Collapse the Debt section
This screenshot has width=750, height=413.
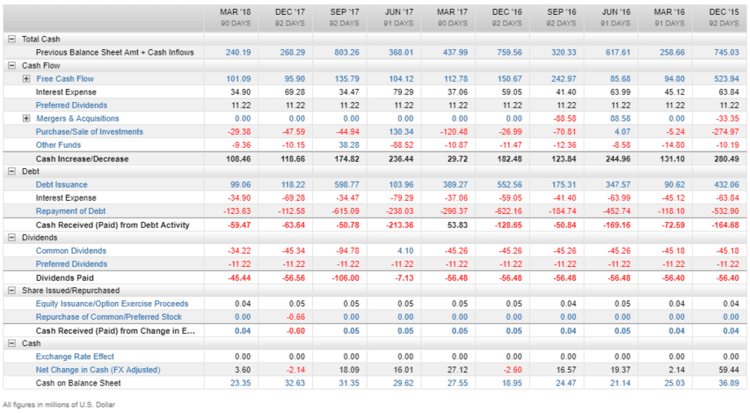pos(10,171)
